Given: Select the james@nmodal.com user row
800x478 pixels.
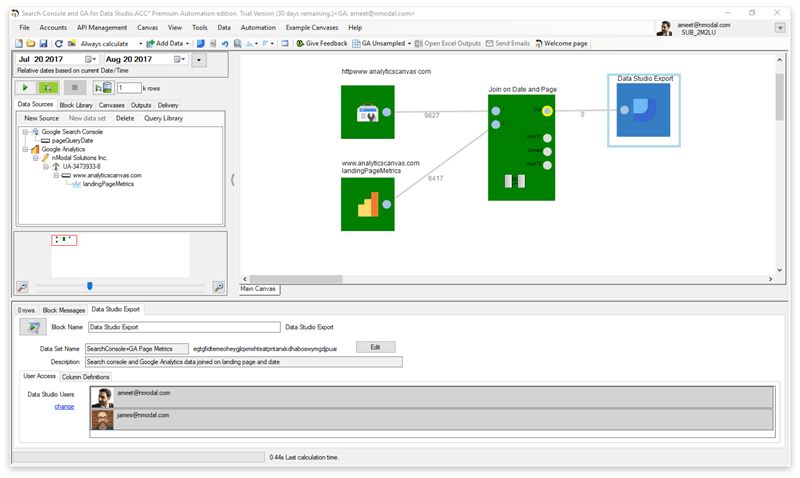Looking at the screenshot, I should (x=432, y=419).
